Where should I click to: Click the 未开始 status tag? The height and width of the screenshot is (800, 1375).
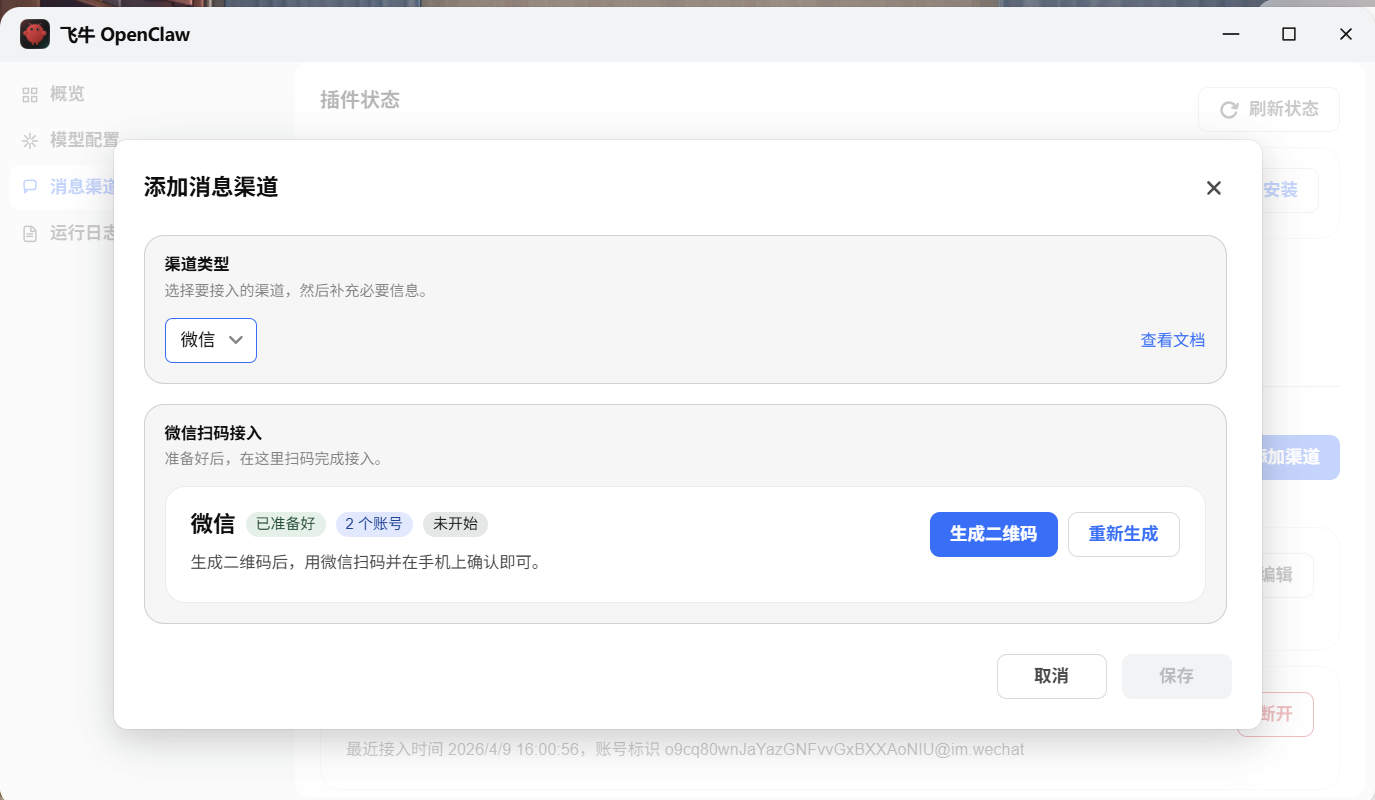455,524
